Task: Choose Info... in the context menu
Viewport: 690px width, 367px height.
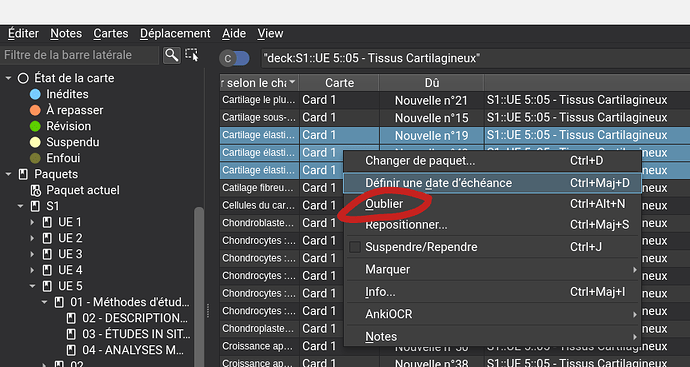Action: 492,292
